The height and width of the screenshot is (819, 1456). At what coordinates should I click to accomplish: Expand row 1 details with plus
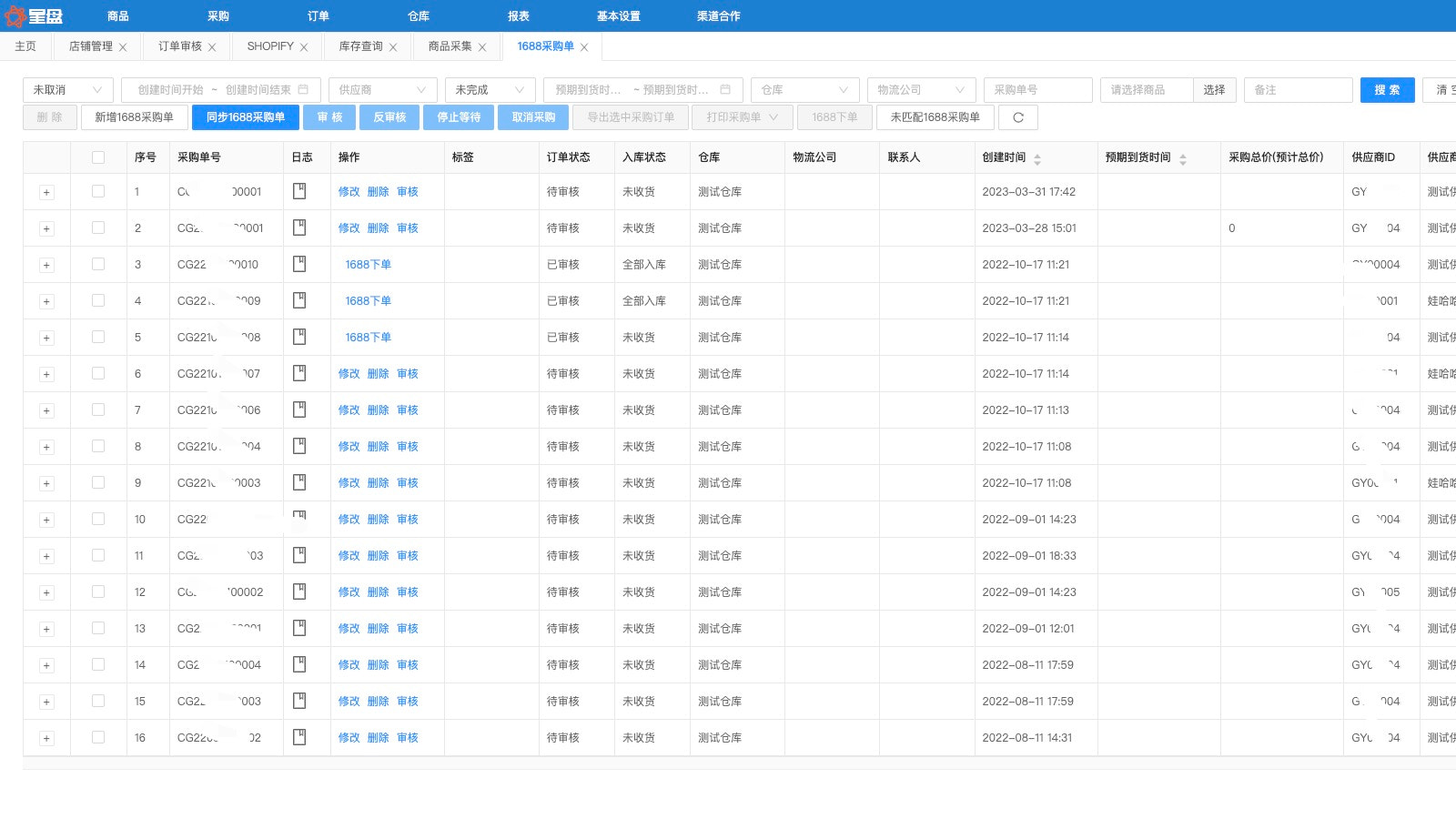tap(46, 192)
